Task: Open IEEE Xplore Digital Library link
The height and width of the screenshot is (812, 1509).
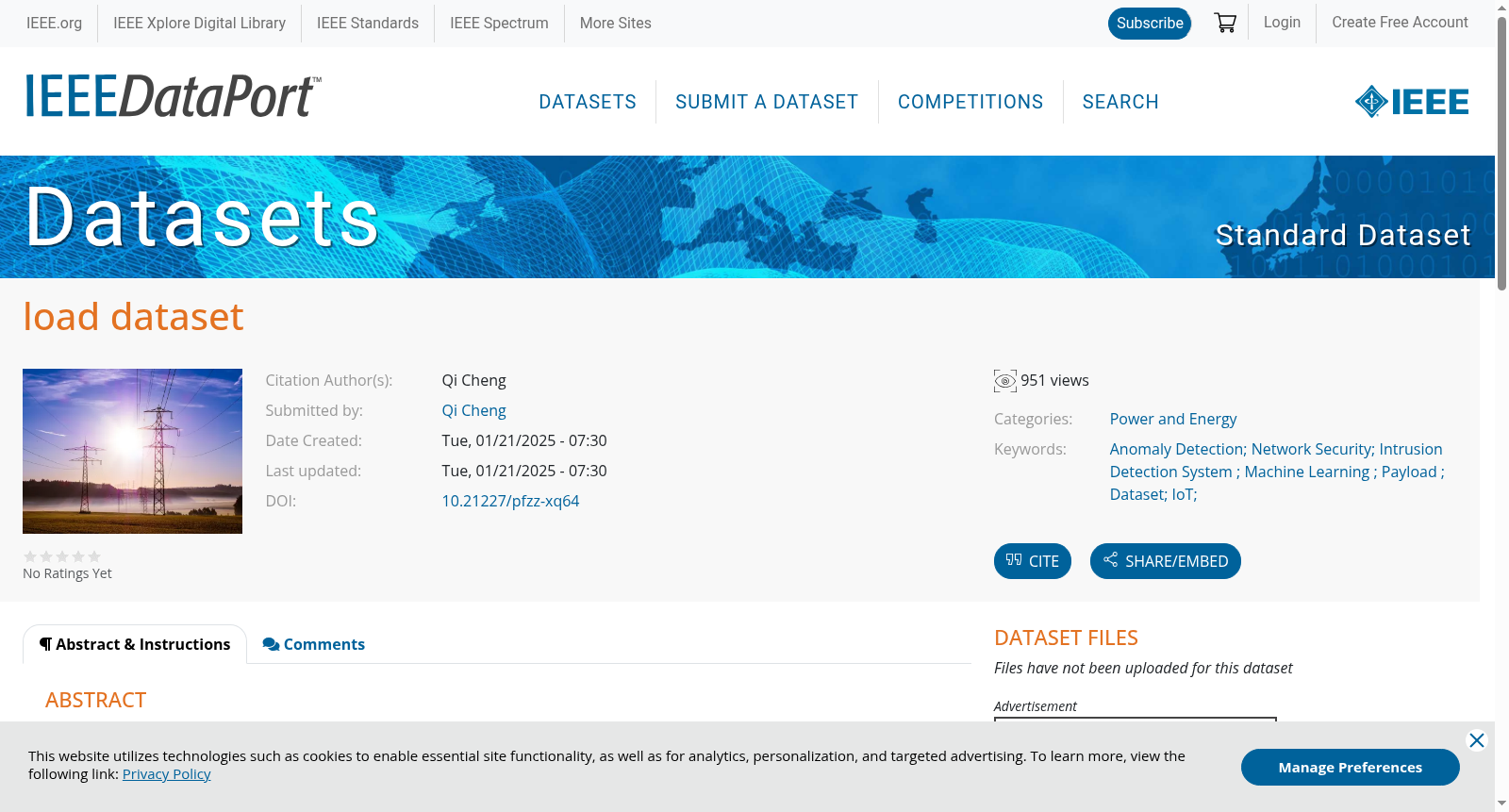Action: click(x=199, y=24)
